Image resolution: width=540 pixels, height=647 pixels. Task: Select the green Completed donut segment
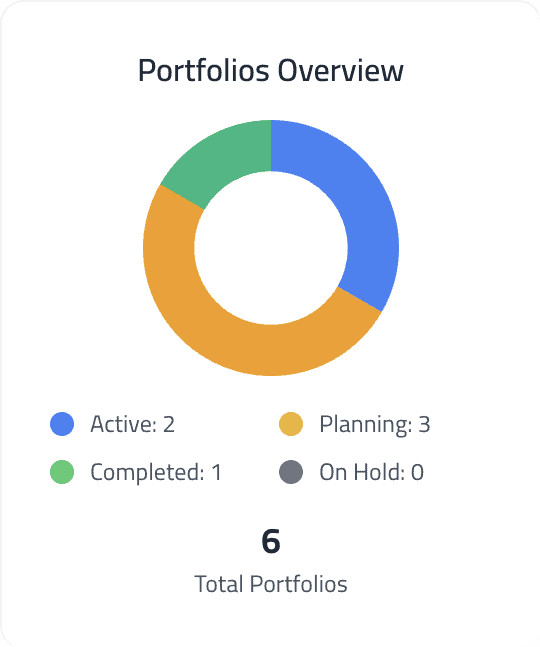[x=225, y=159]
